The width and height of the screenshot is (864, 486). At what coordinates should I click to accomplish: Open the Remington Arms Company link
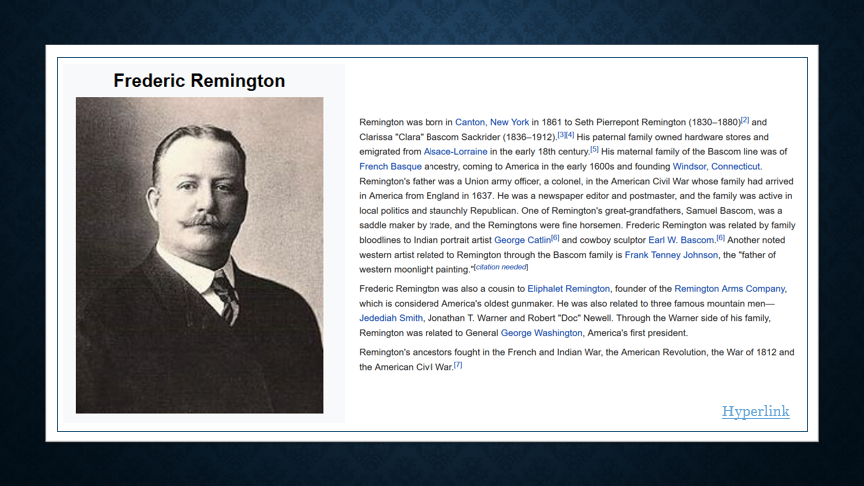click(730, 289)
